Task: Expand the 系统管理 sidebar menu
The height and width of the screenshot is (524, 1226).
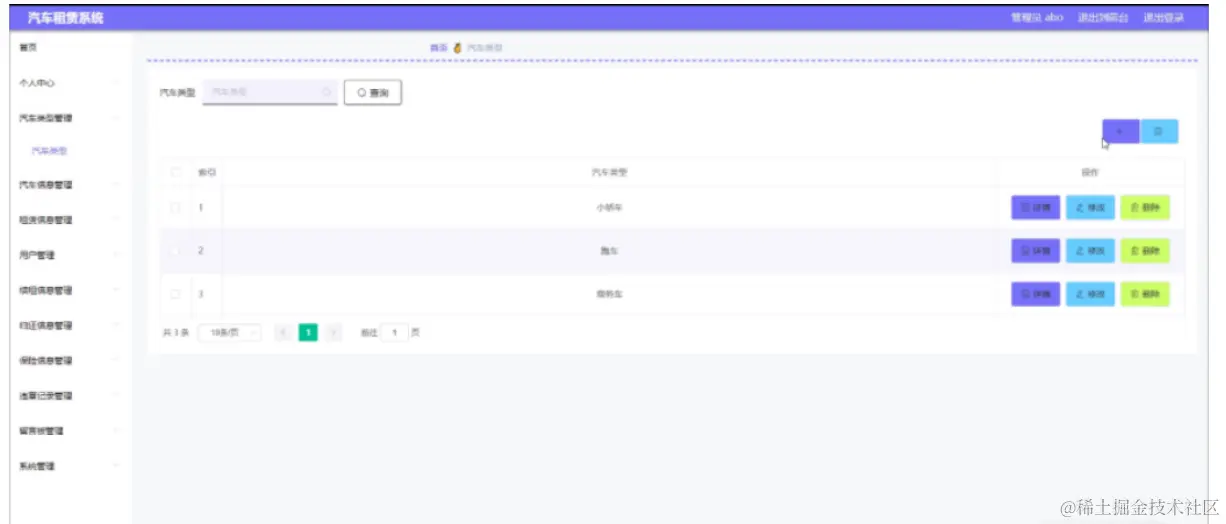Action: click(70, 466)
